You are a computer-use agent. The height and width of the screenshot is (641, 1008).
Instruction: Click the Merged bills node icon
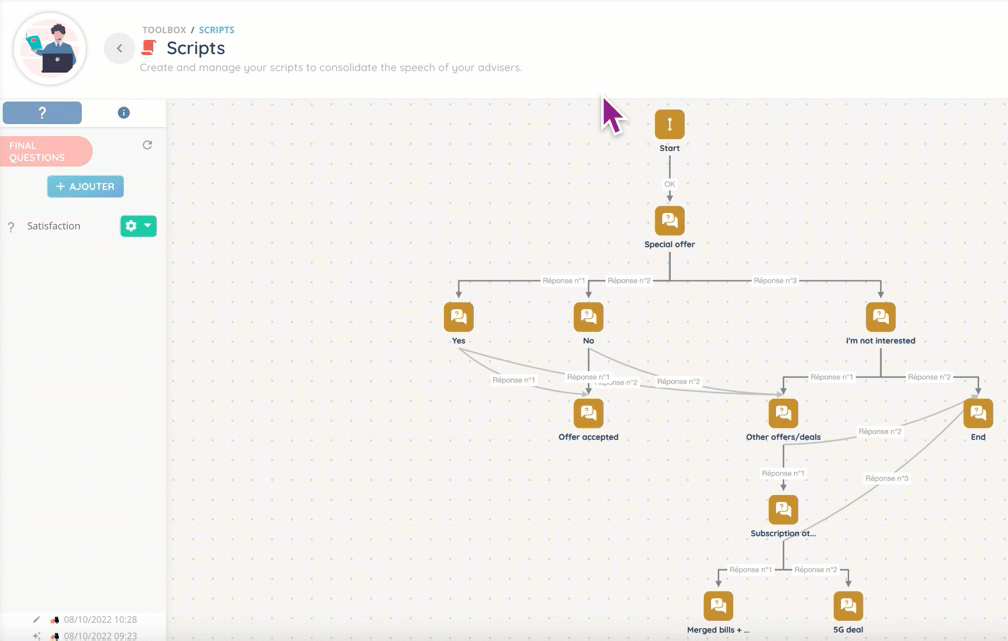[718, 606]
